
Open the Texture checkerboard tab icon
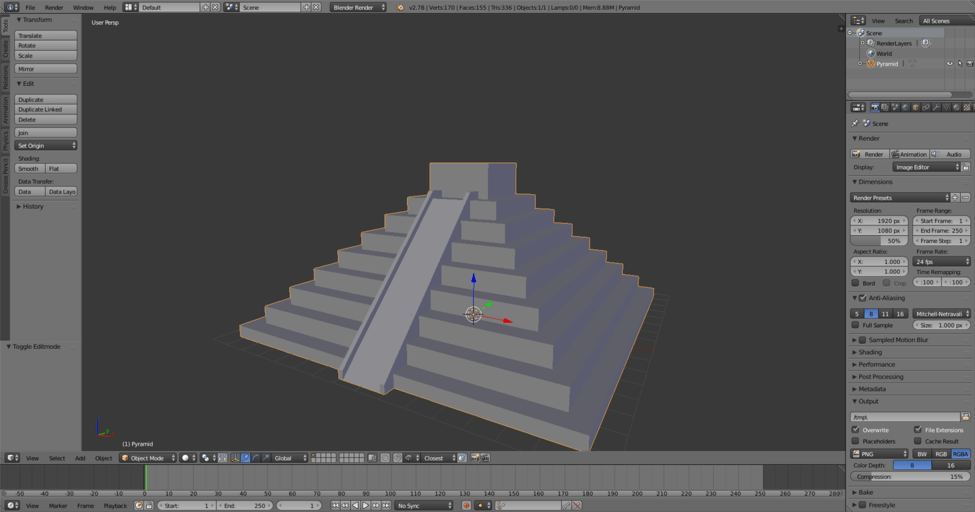click(967, 108)
